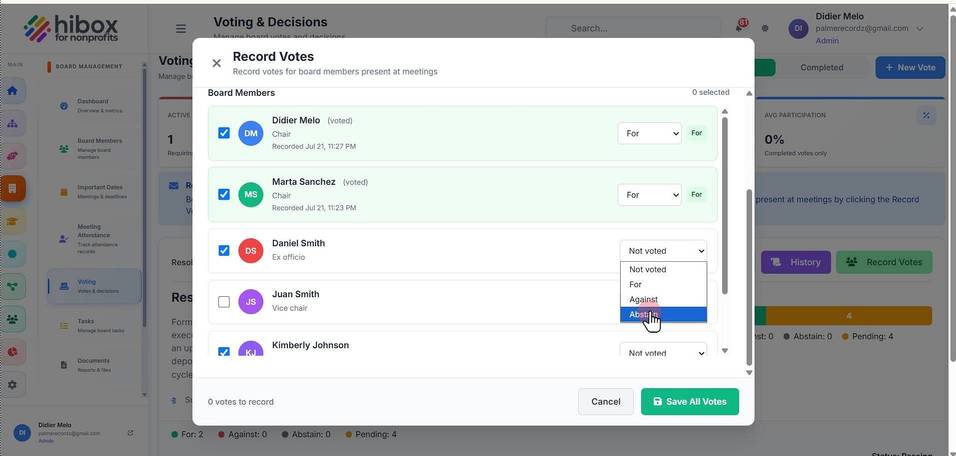Switch to the Completed tab
This screenshot has height=456, width=956.
tap(821, 68)
